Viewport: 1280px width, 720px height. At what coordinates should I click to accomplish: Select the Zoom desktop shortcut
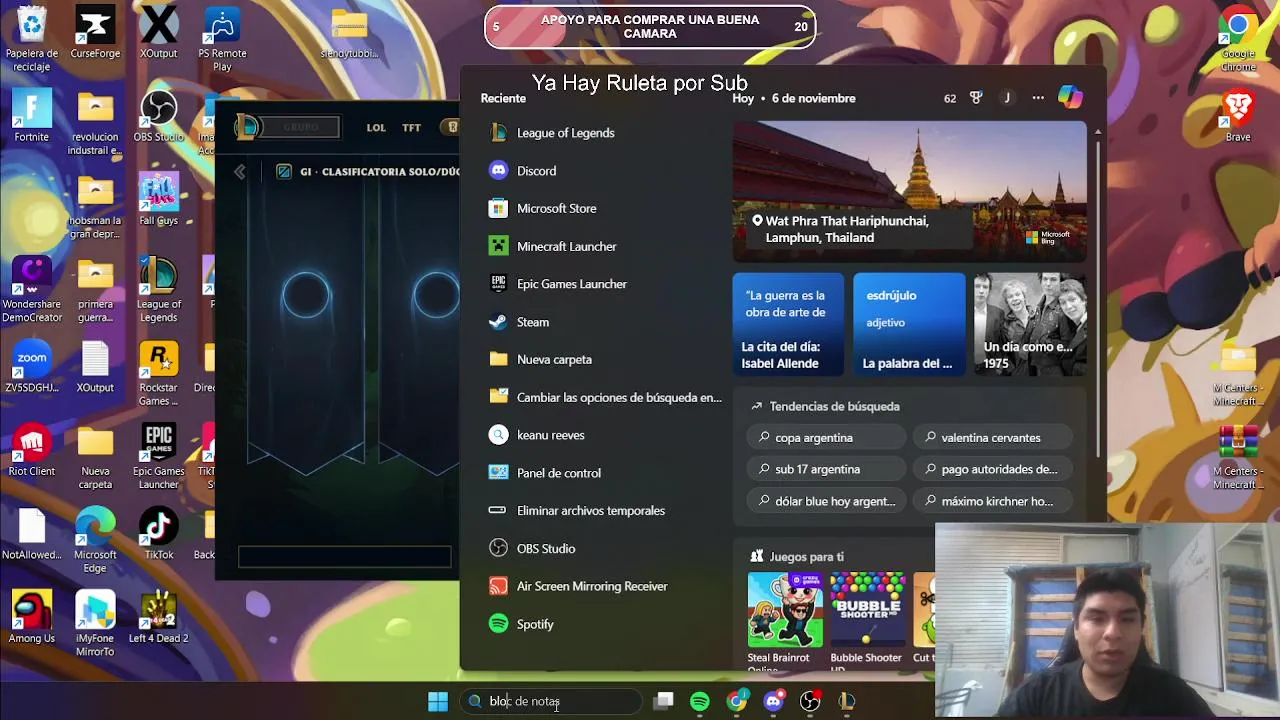click(32, 367)
